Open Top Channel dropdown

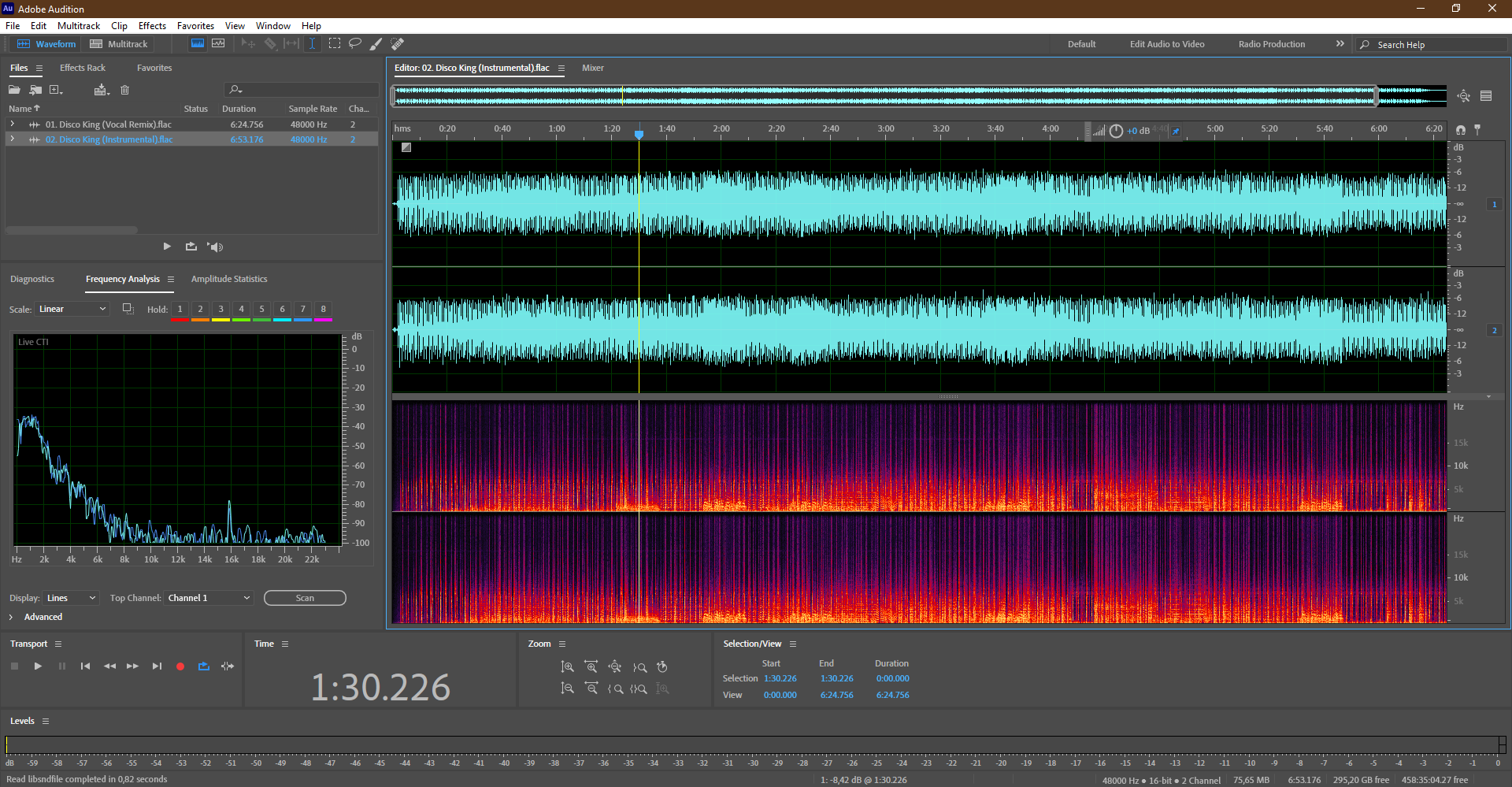[x=209, y=598]
